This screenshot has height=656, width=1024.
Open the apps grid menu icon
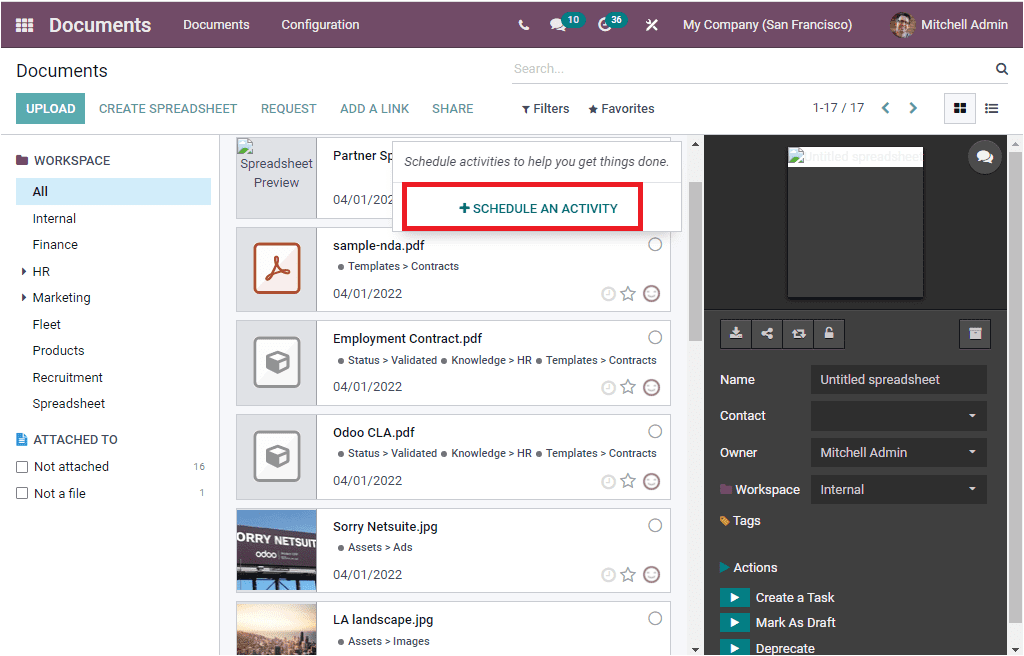(24, 25)
